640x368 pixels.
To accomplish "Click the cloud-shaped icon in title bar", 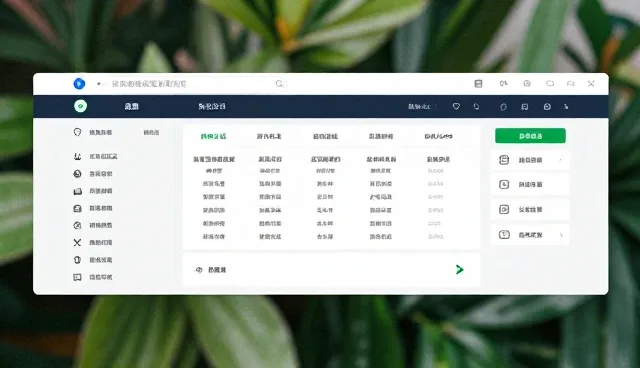I will click(x=550, y=83).
